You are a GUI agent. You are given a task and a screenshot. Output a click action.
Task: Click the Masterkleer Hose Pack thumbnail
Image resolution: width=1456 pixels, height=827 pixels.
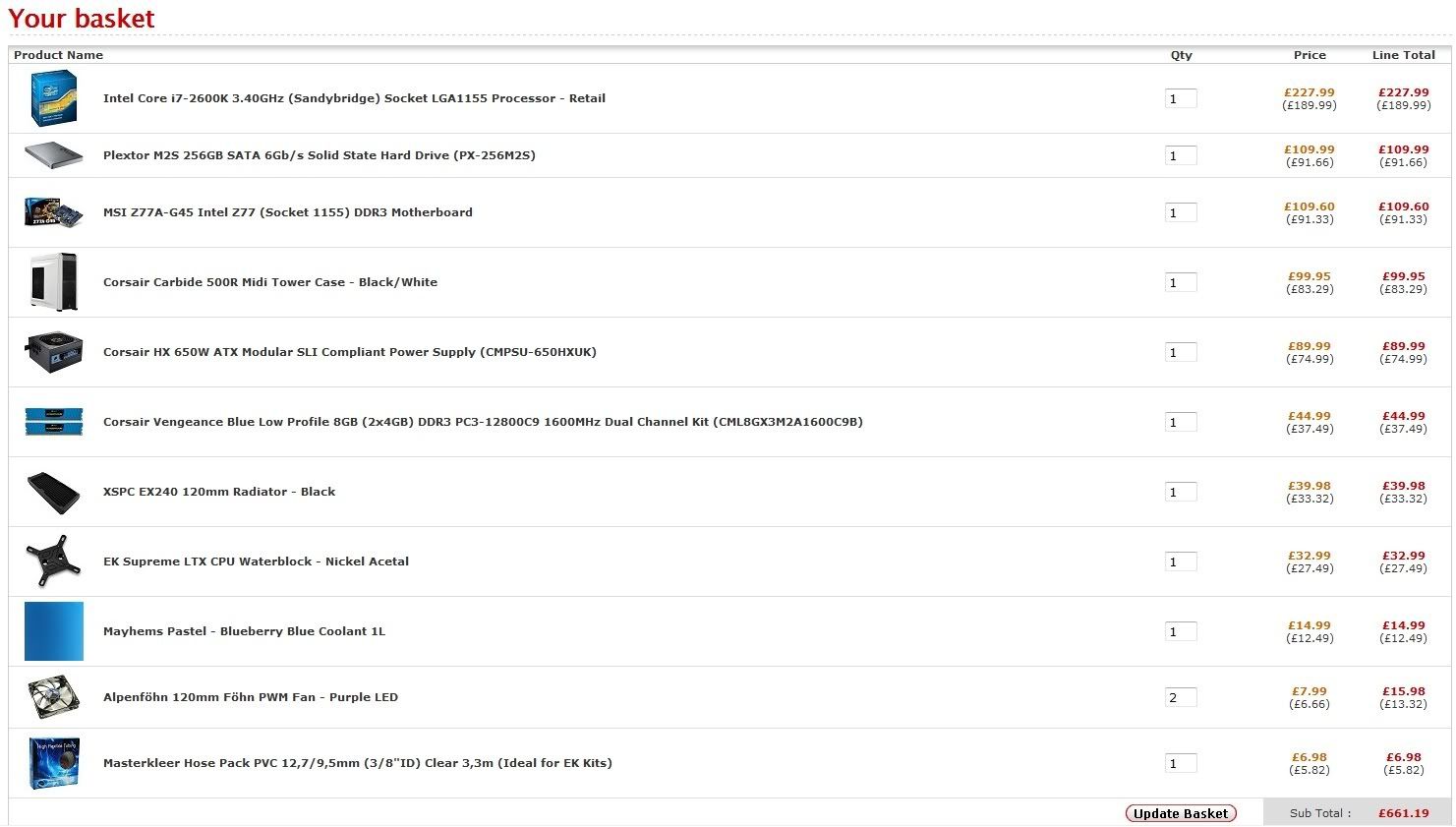(x=54, y=763)
